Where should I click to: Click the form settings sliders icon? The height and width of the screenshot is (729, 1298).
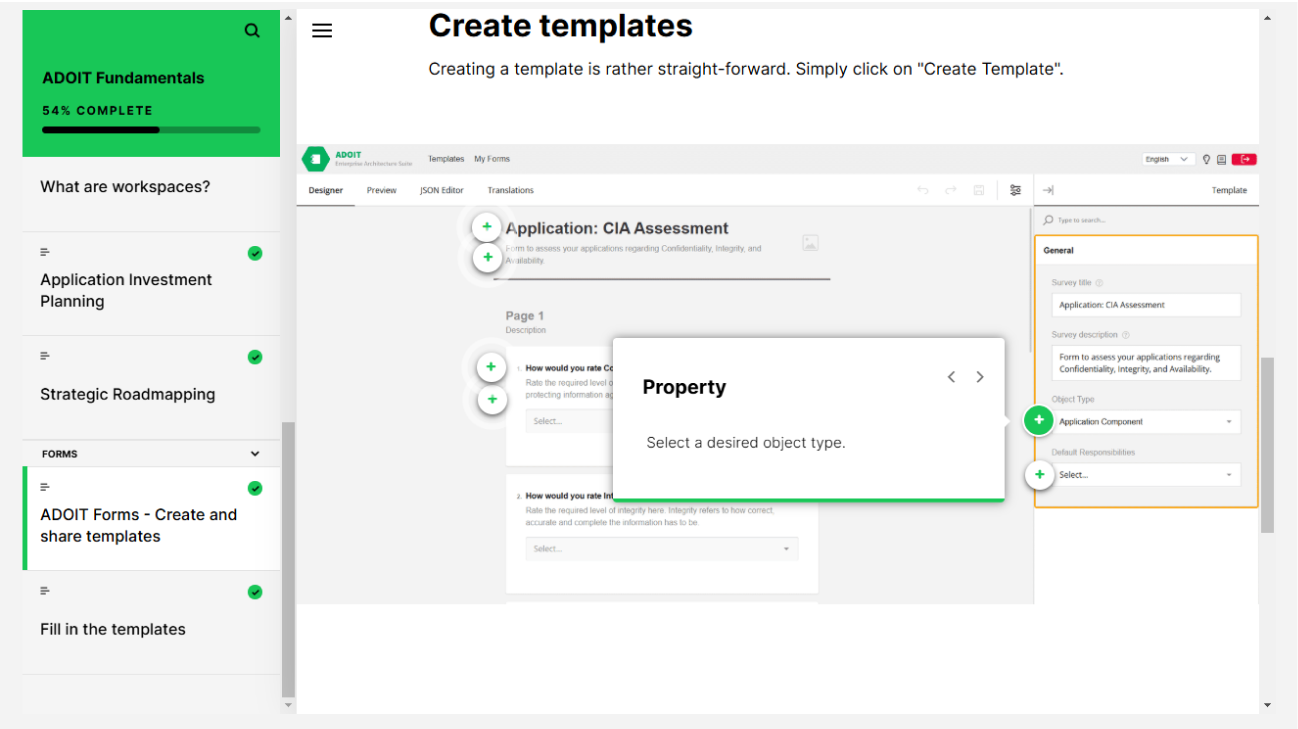(x=1015, y=190)
